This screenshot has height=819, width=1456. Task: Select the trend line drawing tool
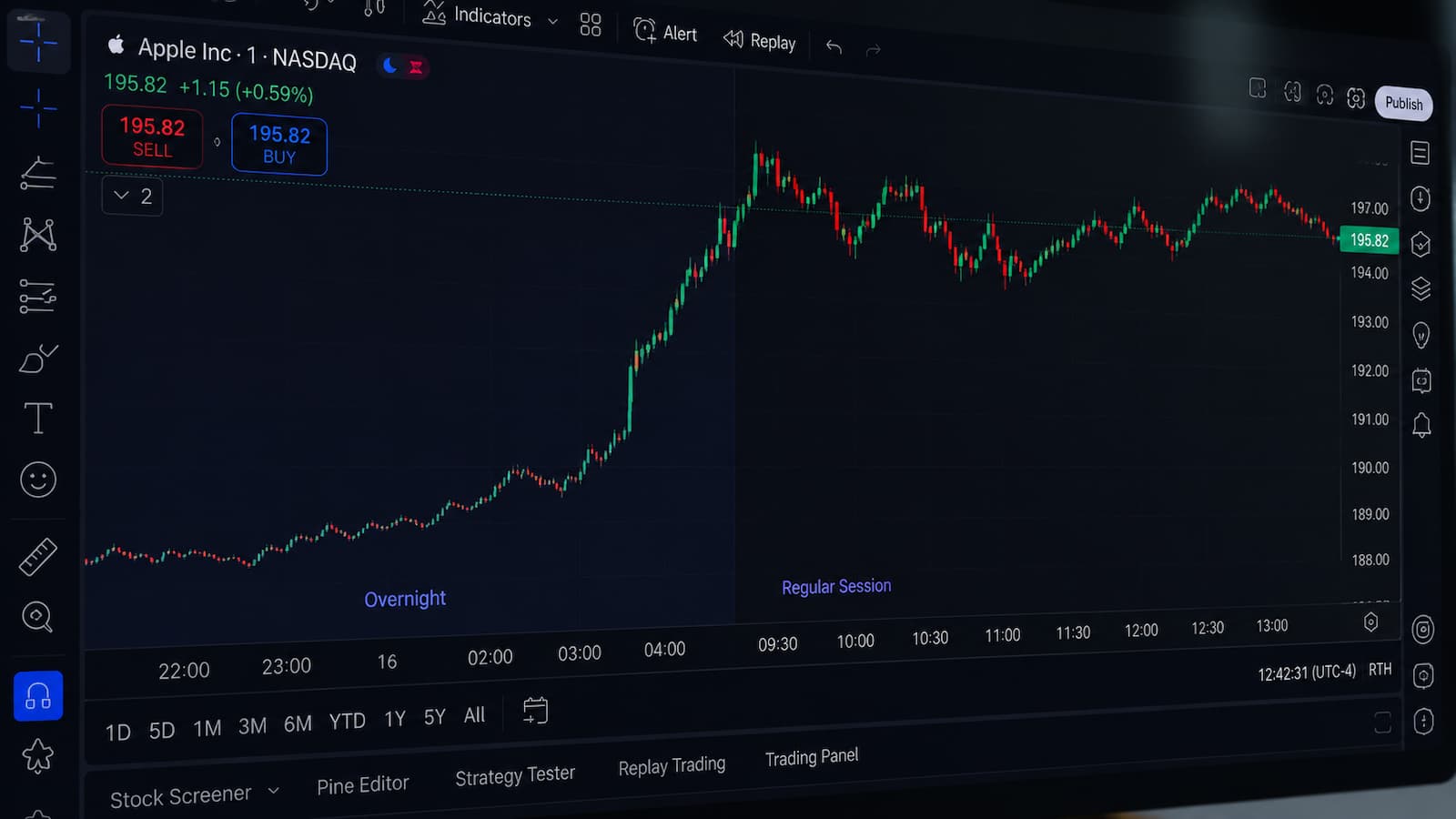38,172
